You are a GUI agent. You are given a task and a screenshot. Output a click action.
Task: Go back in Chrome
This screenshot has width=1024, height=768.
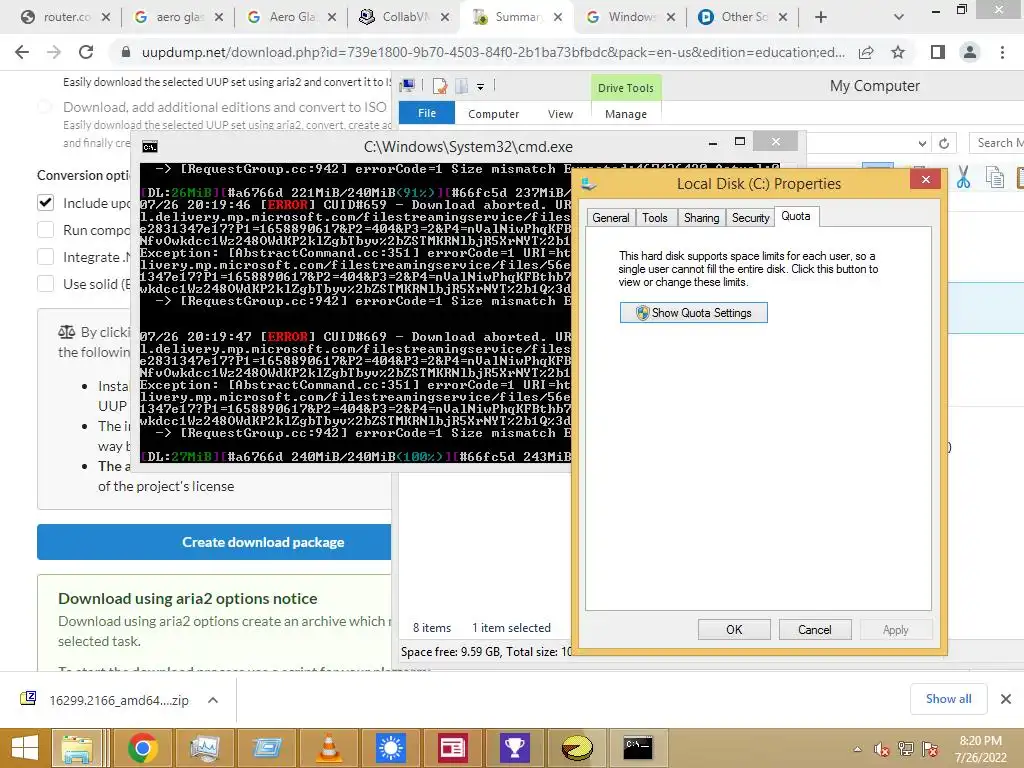22,52
